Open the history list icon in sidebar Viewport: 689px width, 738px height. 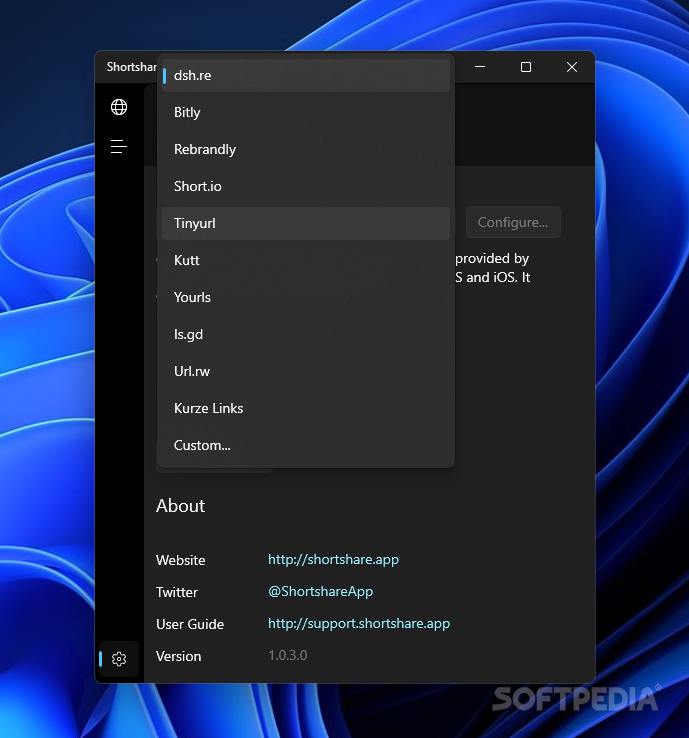[x=119, y=146]
